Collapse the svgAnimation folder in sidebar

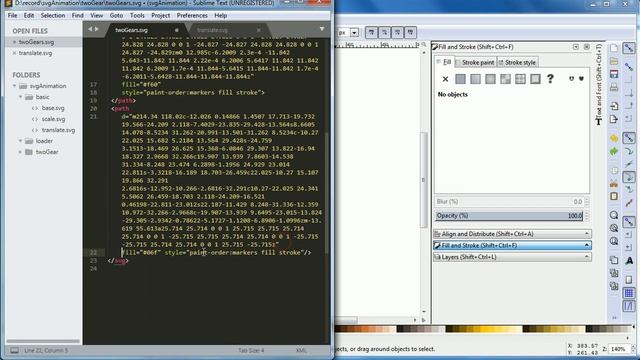coord(14,86)
